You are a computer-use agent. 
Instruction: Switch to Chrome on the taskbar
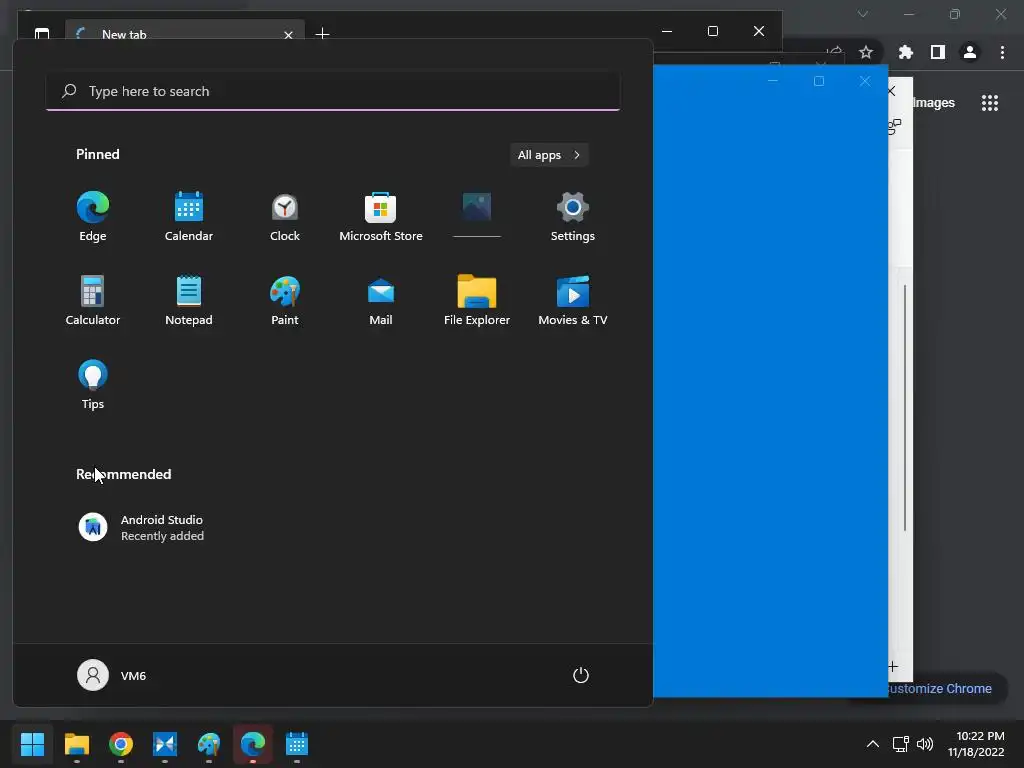click(x=121, y=744)
